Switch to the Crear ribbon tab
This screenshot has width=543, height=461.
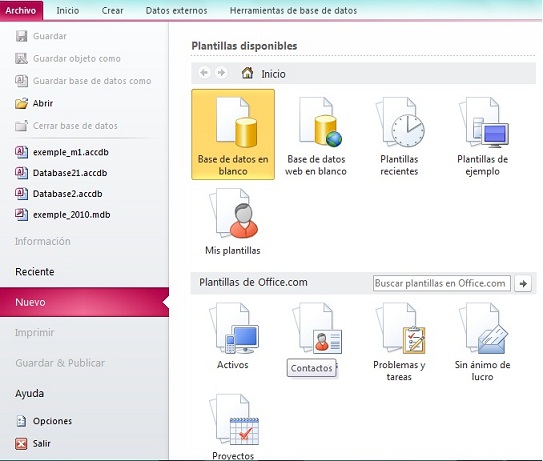point(112,10)
